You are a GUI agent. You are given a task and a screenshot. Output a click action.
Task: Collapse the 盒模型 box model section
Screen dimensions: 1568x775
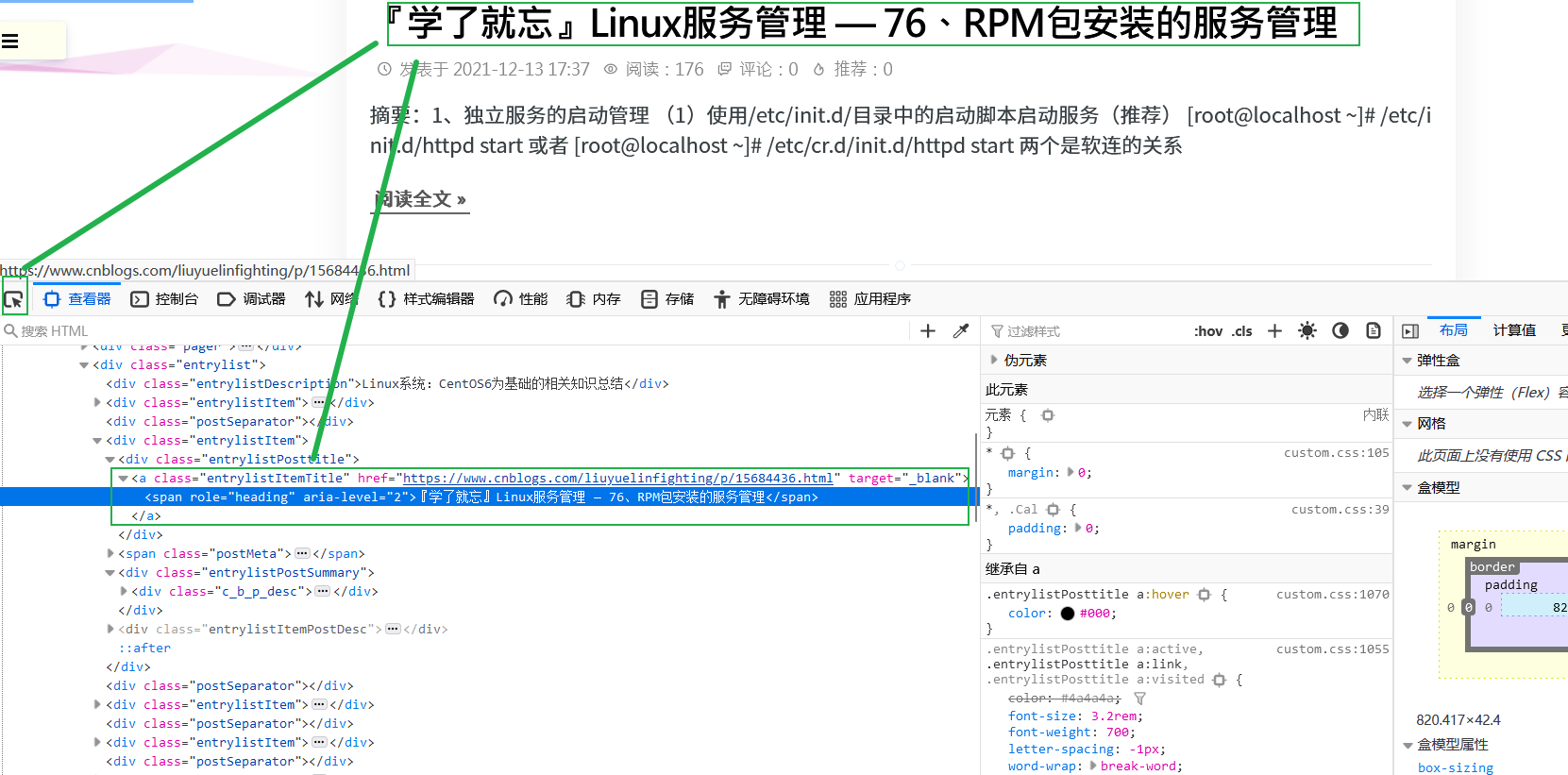click(x=1407, y=488)
